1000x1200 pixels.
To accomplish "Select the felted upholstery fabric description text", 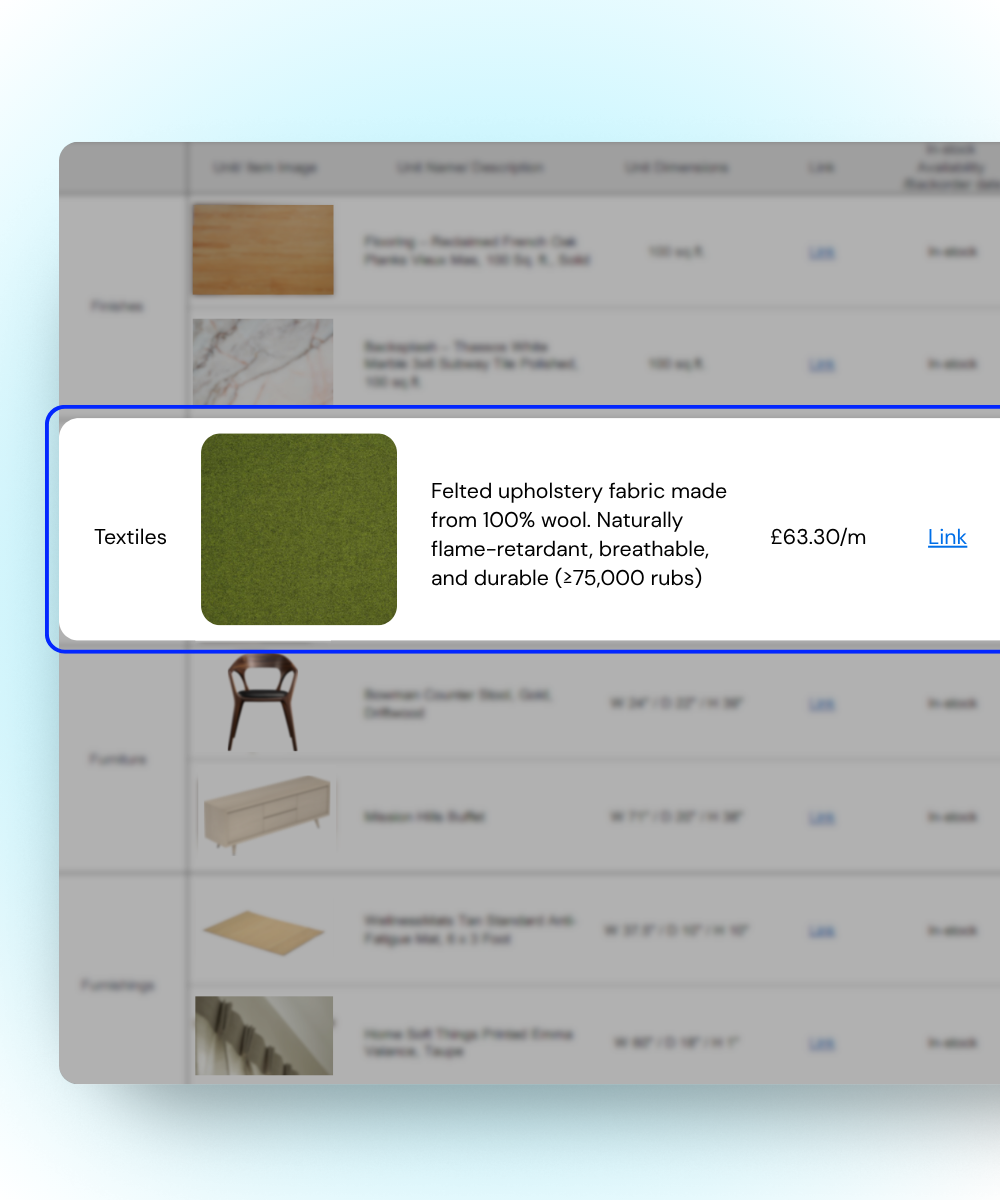I will coord(579,534).
